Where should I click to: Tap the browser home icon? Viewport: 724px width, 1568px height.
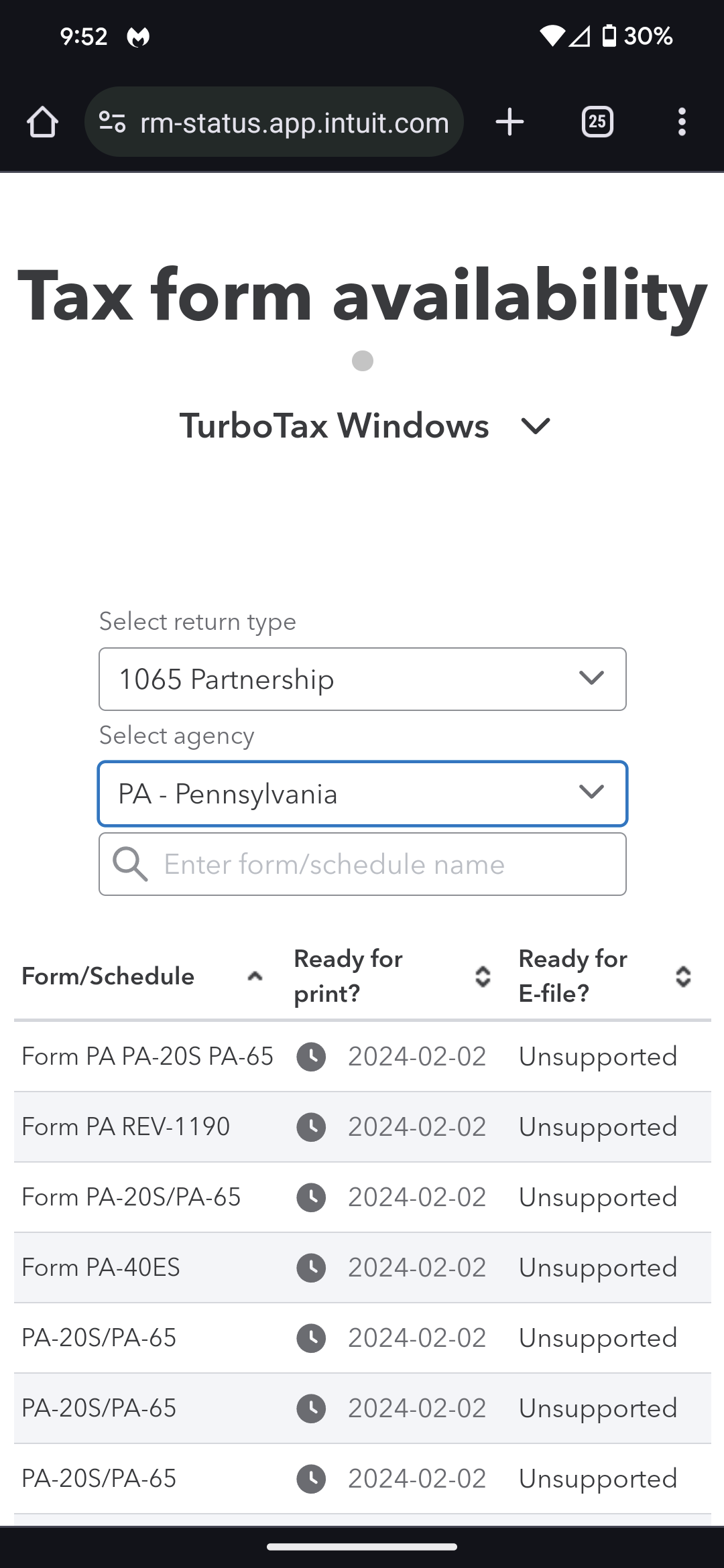pyautogui.click(x=42, y=123)
